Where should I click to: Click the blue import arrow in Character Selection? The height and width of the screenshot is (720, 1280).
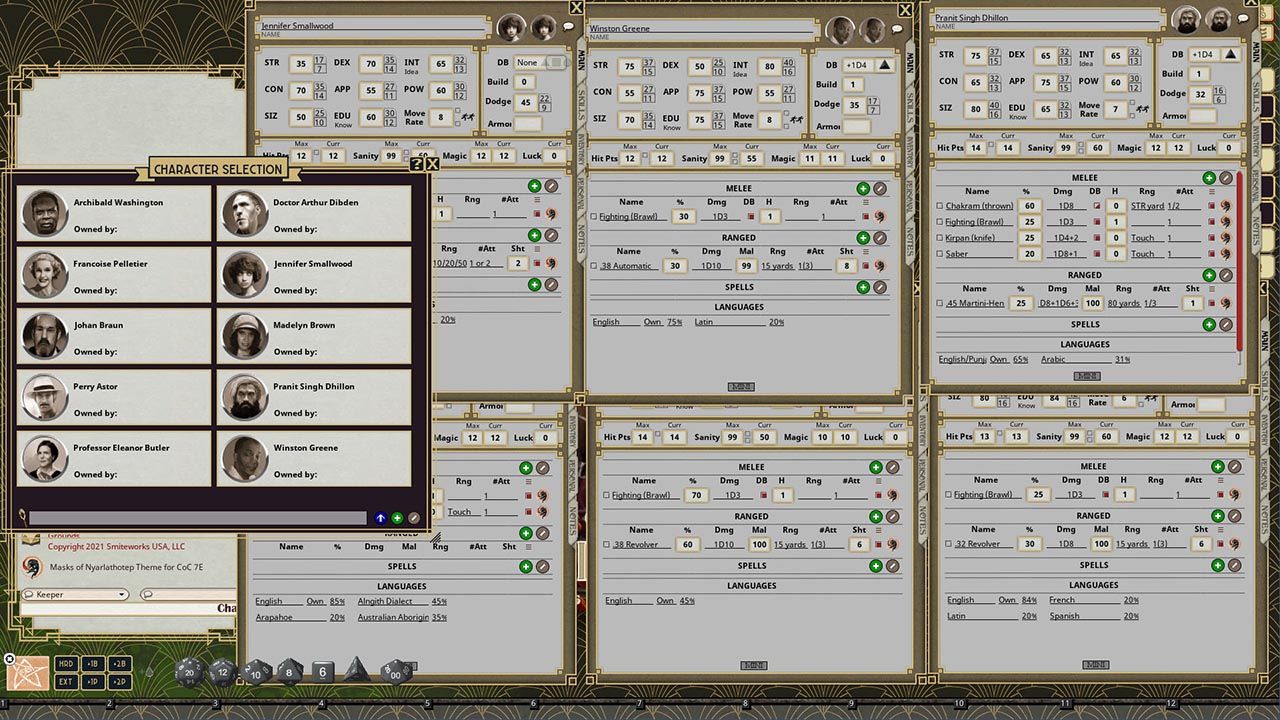click(x=380, y=518)
